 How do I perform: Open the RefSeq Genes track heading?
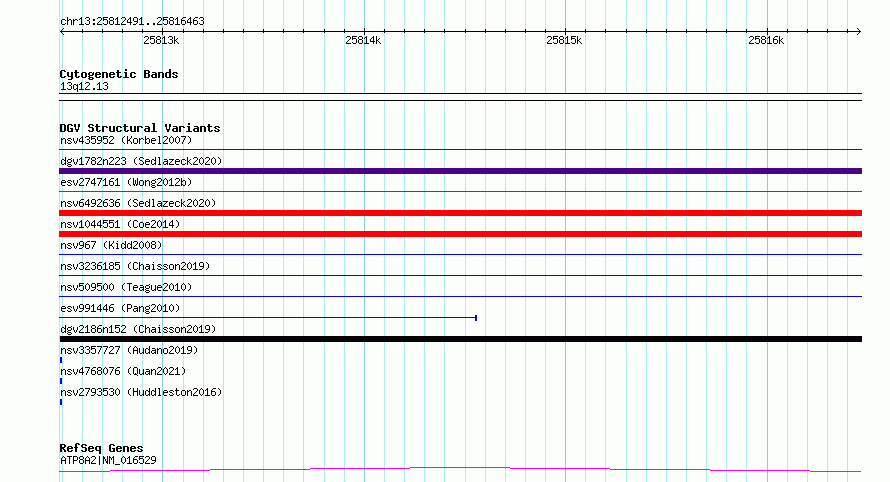(101, 448)
